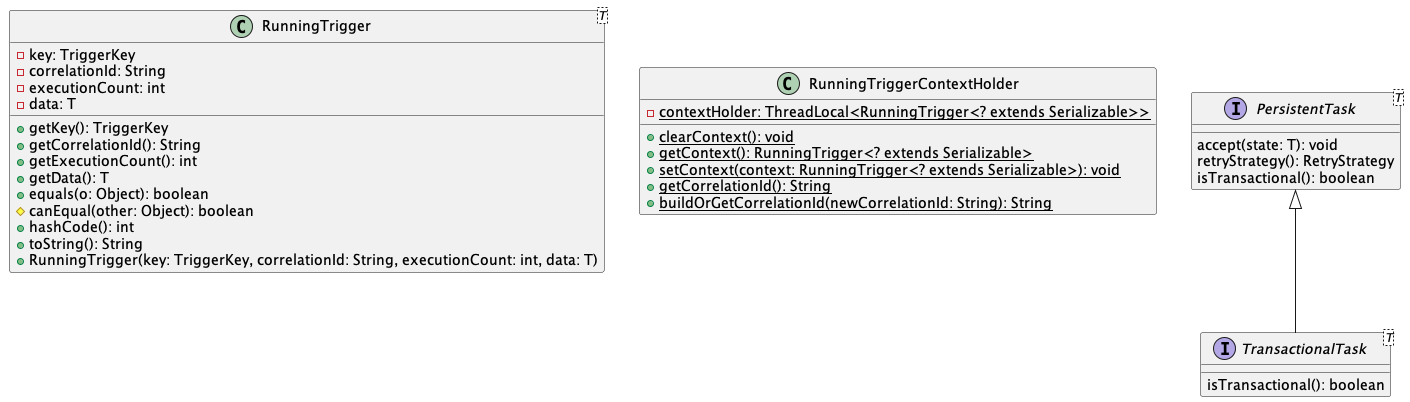
Task: Click the TransactionalTask interface icon
Action: pyautogui.click(x=1221, y=349)
